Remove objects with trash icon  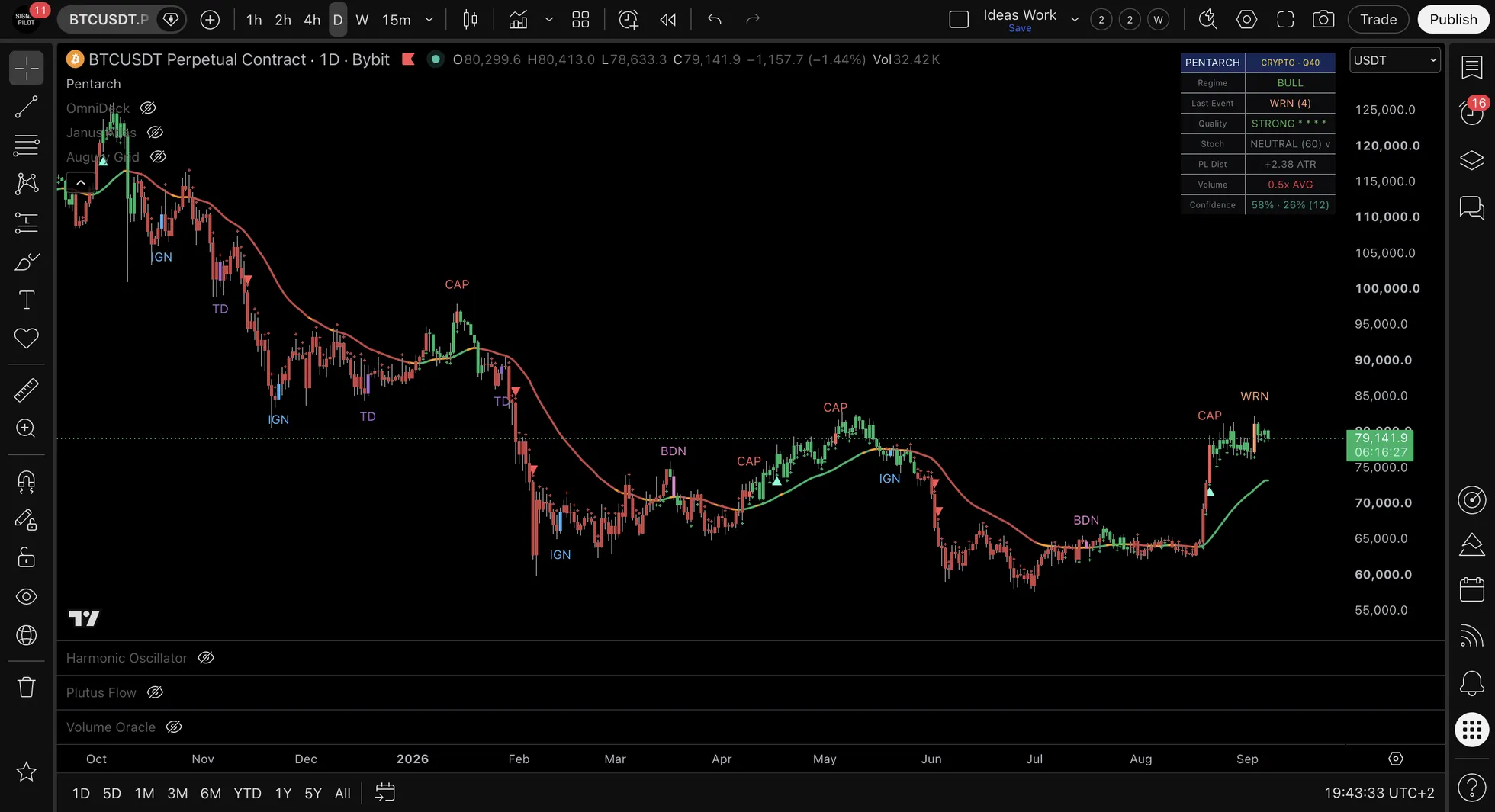coord(26,687)
